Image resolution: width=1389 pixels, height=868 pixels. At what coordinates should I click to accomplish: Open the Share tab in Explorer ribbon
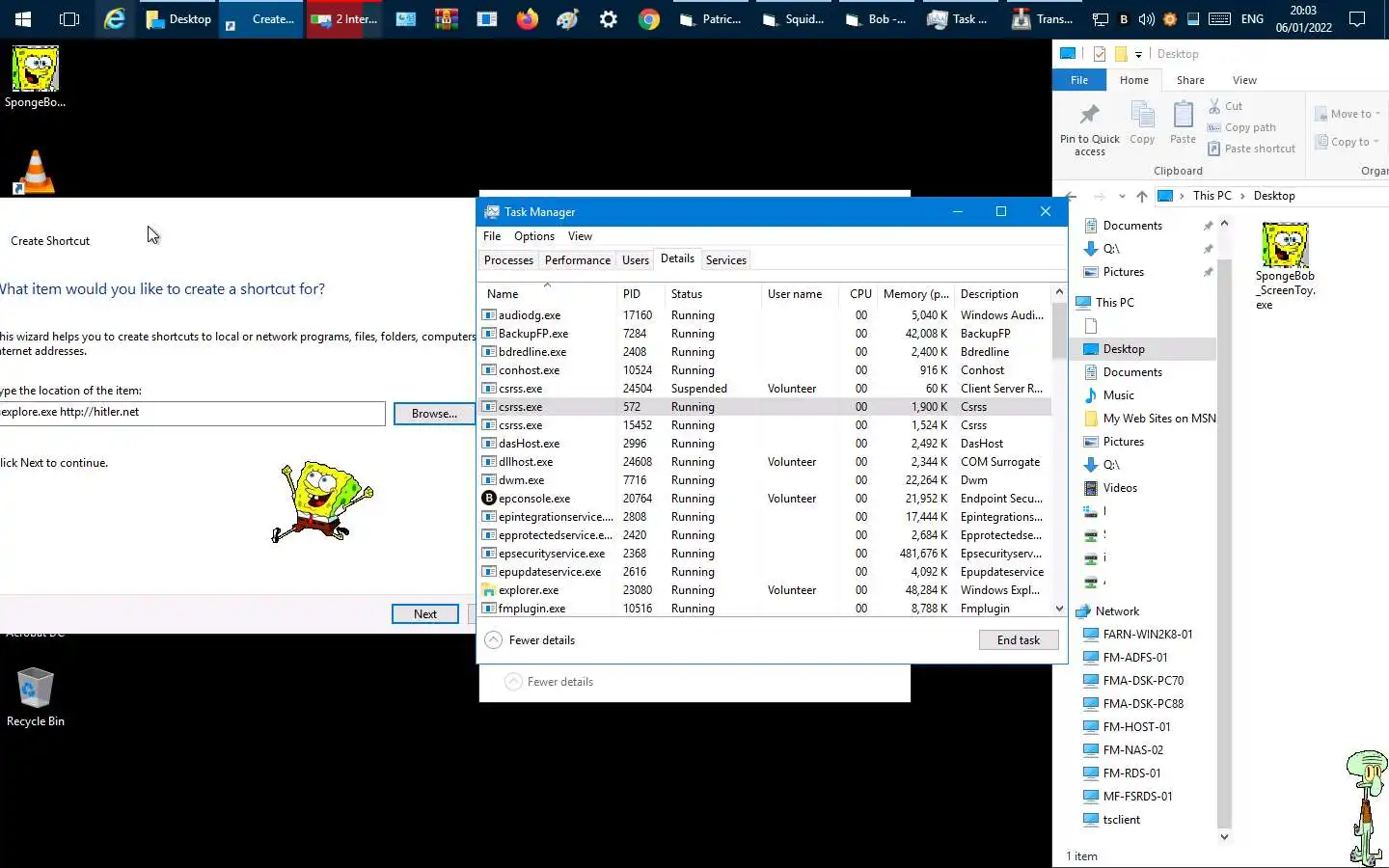(1190, 80)
